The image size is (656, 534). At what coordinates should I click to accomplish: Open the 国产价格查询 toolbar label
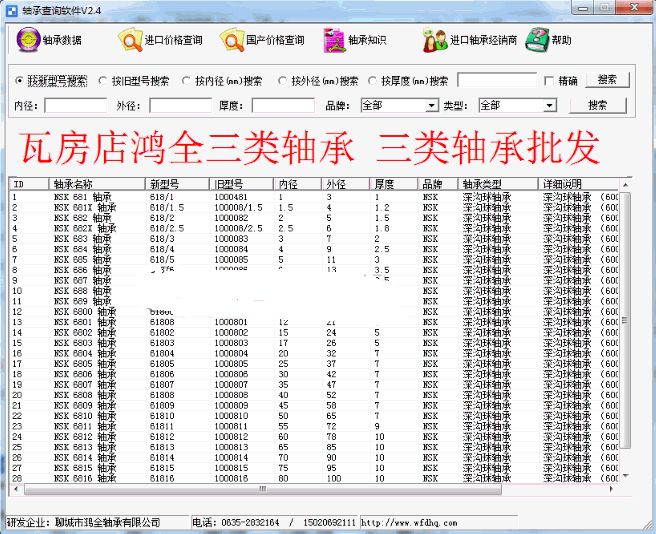(x=275, y=40)
